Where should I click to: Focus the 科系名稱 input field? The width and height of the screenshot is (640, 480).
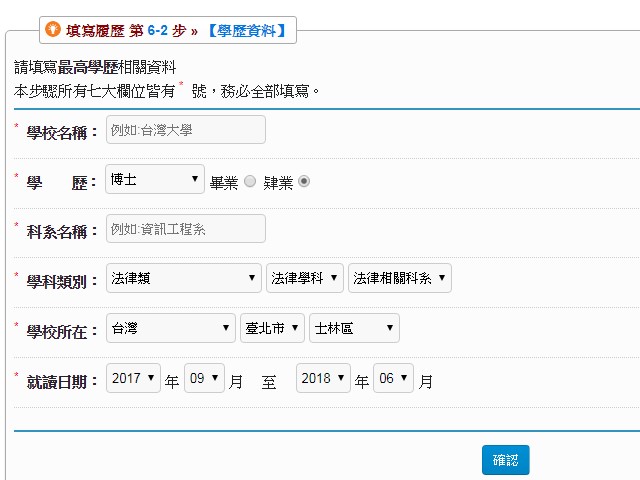186,229
